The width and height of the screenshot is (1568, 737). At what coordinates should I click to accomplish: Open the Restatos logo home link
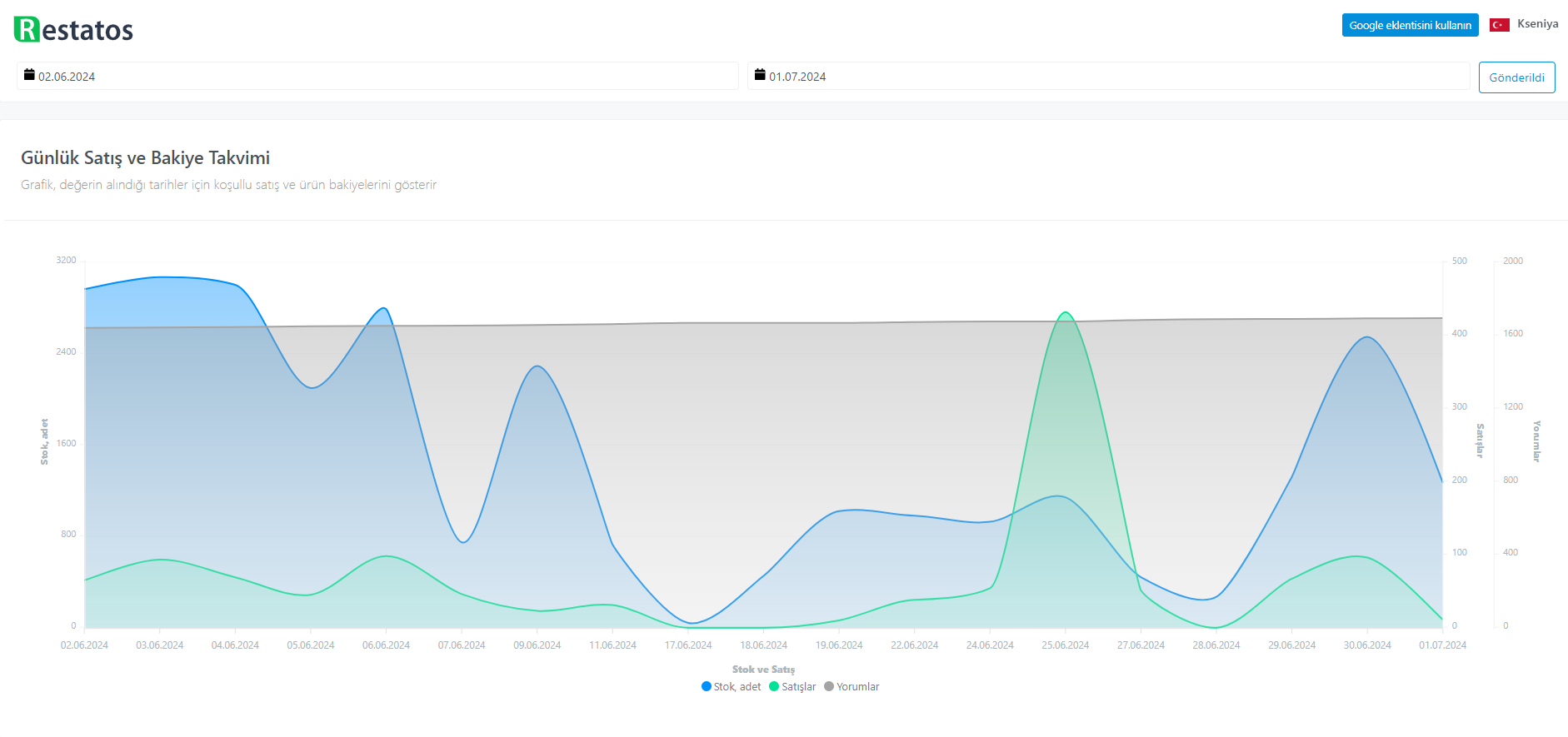click(73, 29)
